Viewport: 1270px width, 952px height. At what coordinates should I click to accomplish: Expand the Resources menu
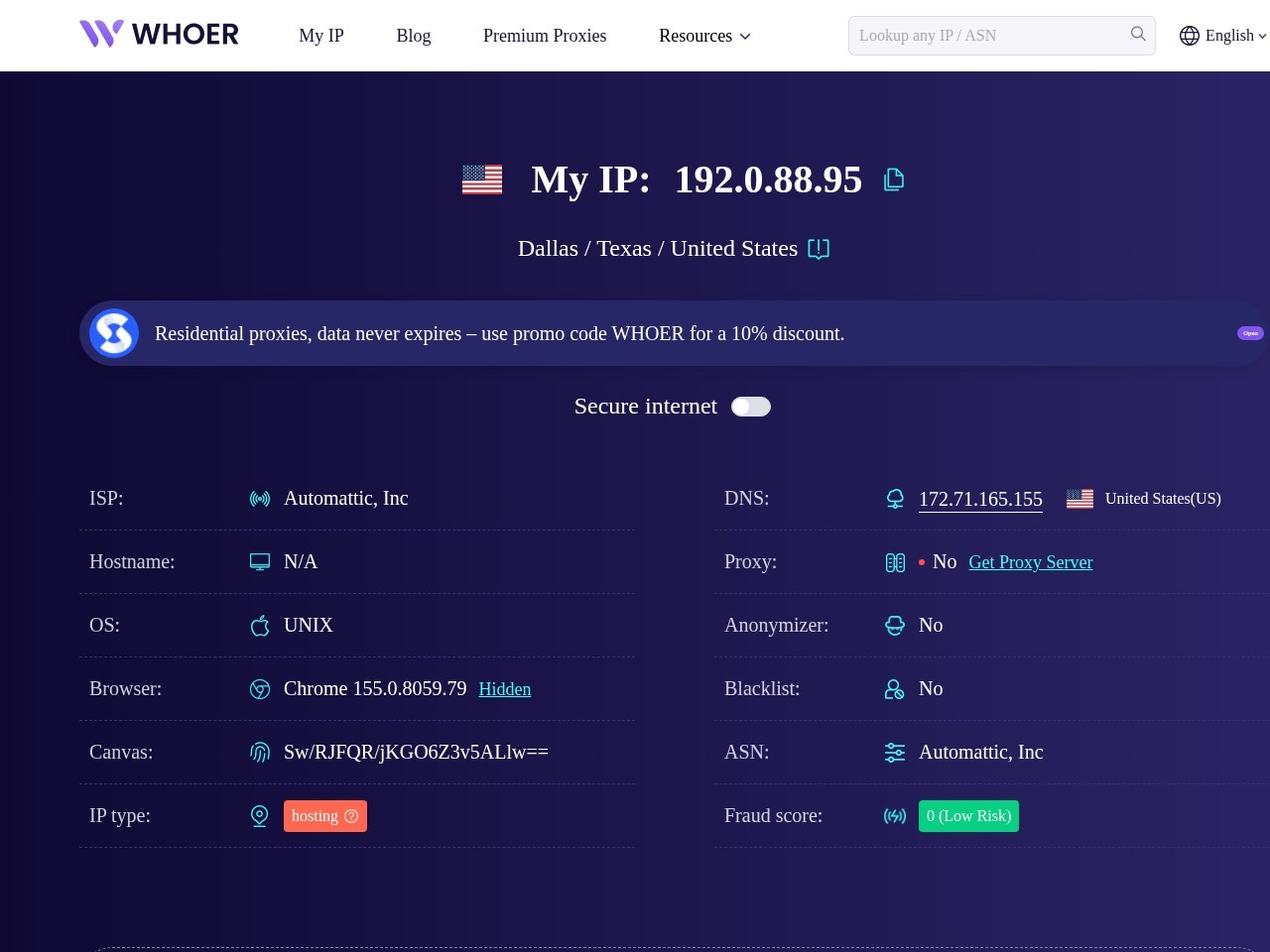[704, 36]
